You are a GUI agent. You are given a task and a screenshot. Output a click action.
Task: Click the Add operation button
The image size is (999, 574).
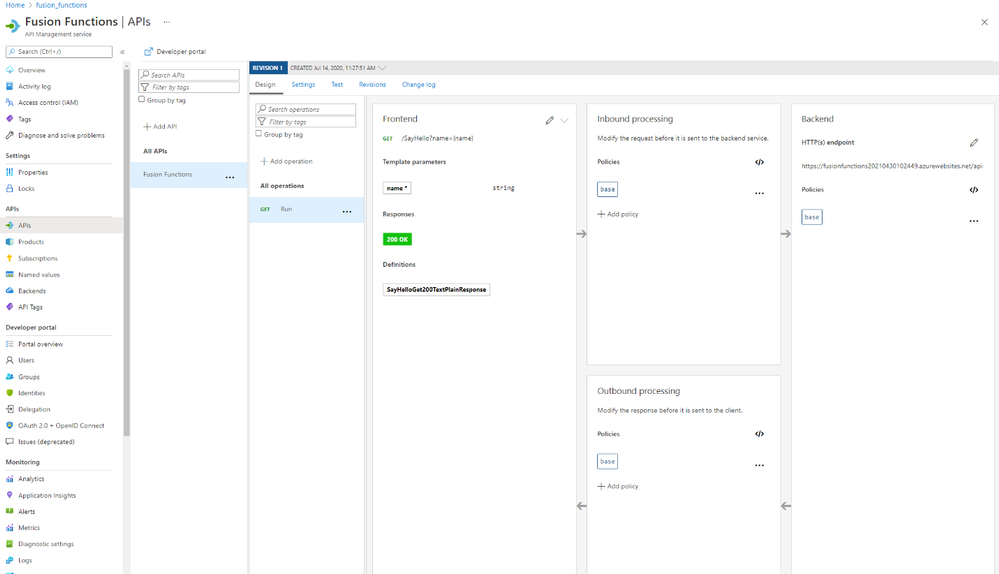[x=286, y=161]
